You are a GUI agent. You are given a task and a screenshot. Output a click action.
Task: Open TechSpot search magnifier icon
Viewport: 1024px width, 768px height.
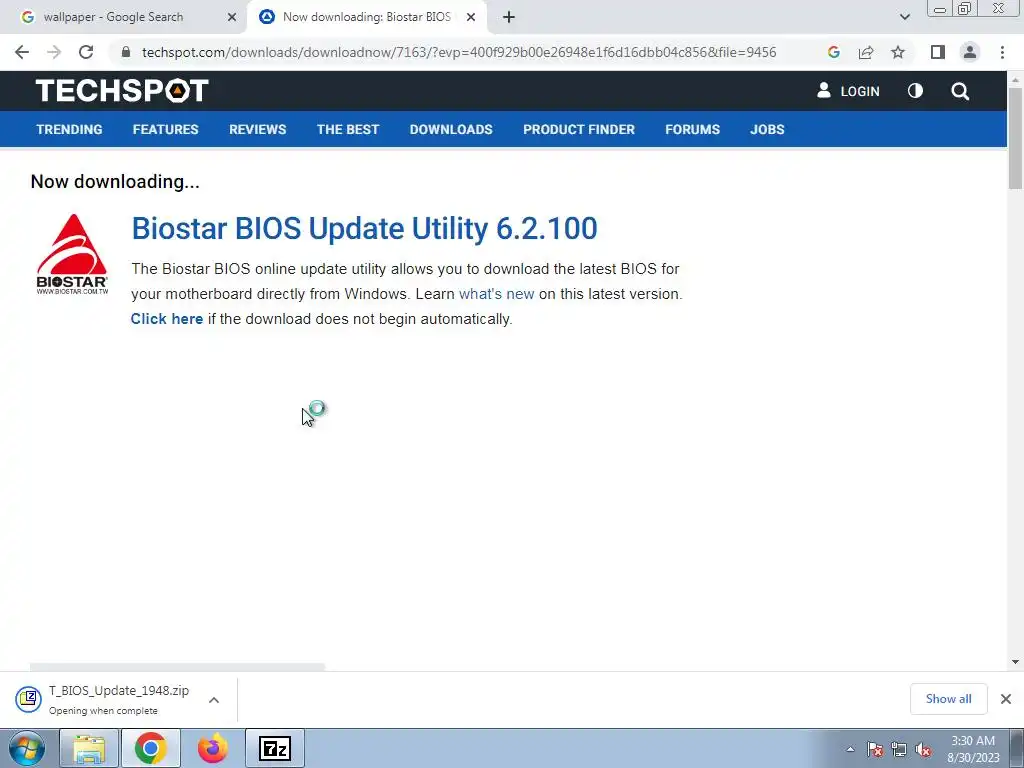959,91
